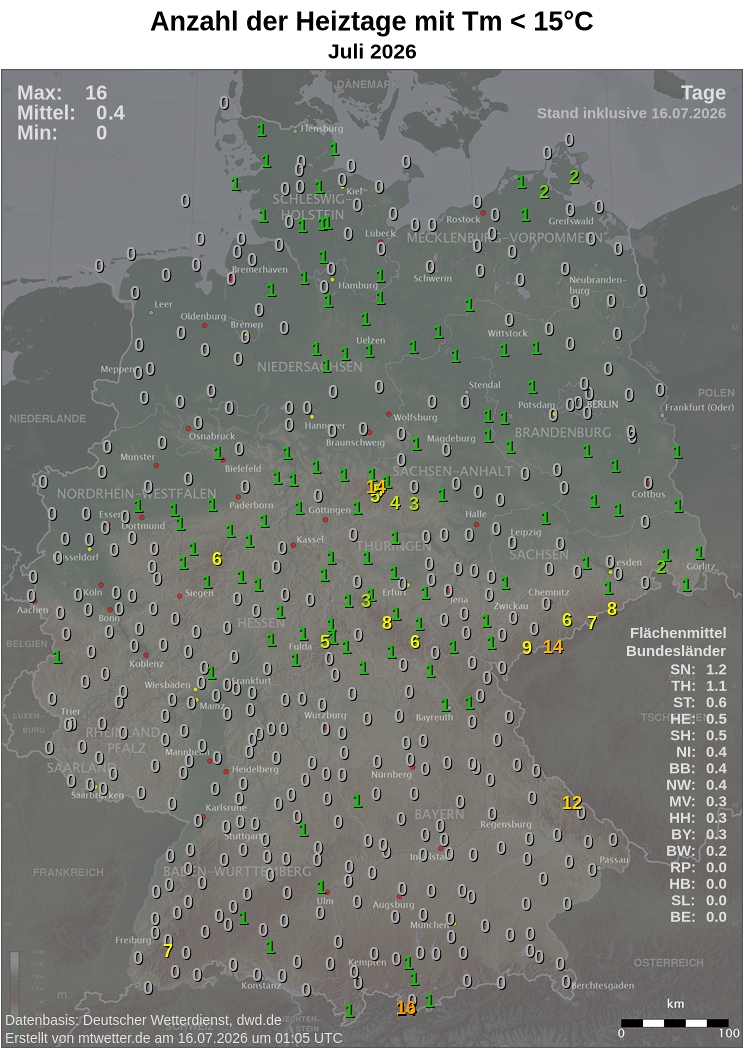Click the Juli 2026 subtitle

[372, 52]
